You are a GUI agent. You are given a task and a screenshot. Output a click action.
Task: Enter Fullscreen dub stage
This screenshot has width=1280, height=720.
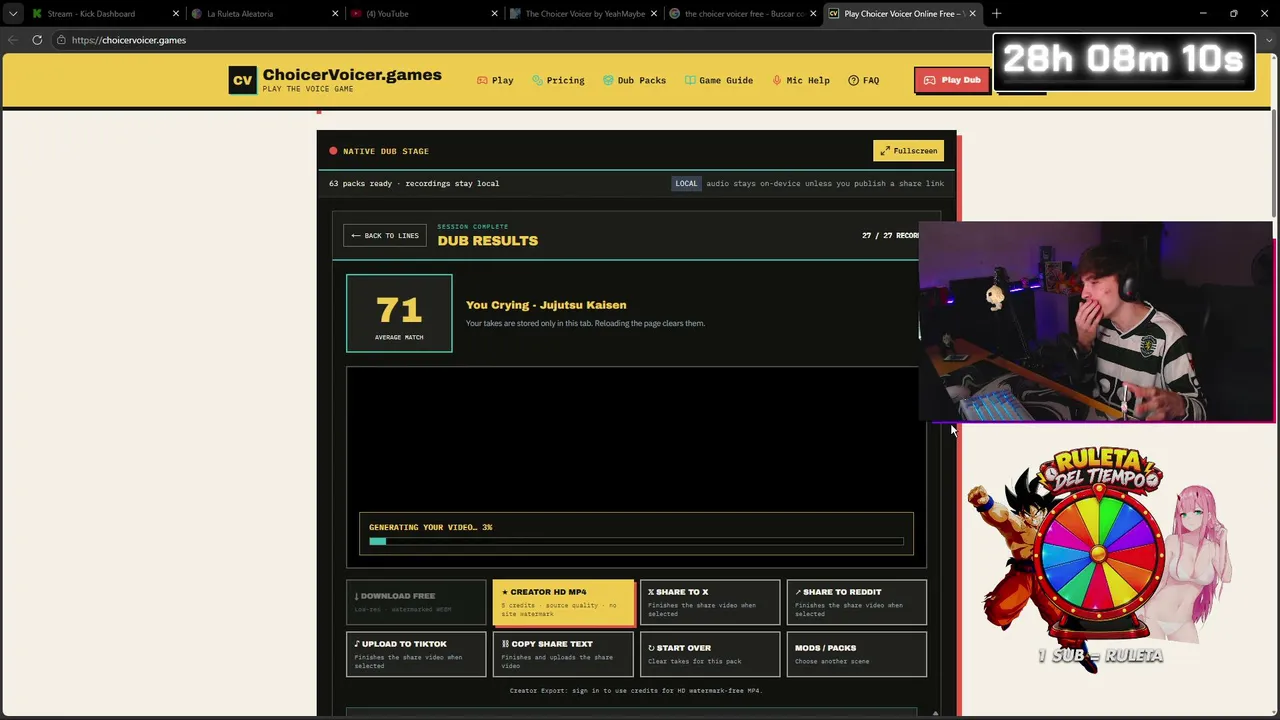908,151
